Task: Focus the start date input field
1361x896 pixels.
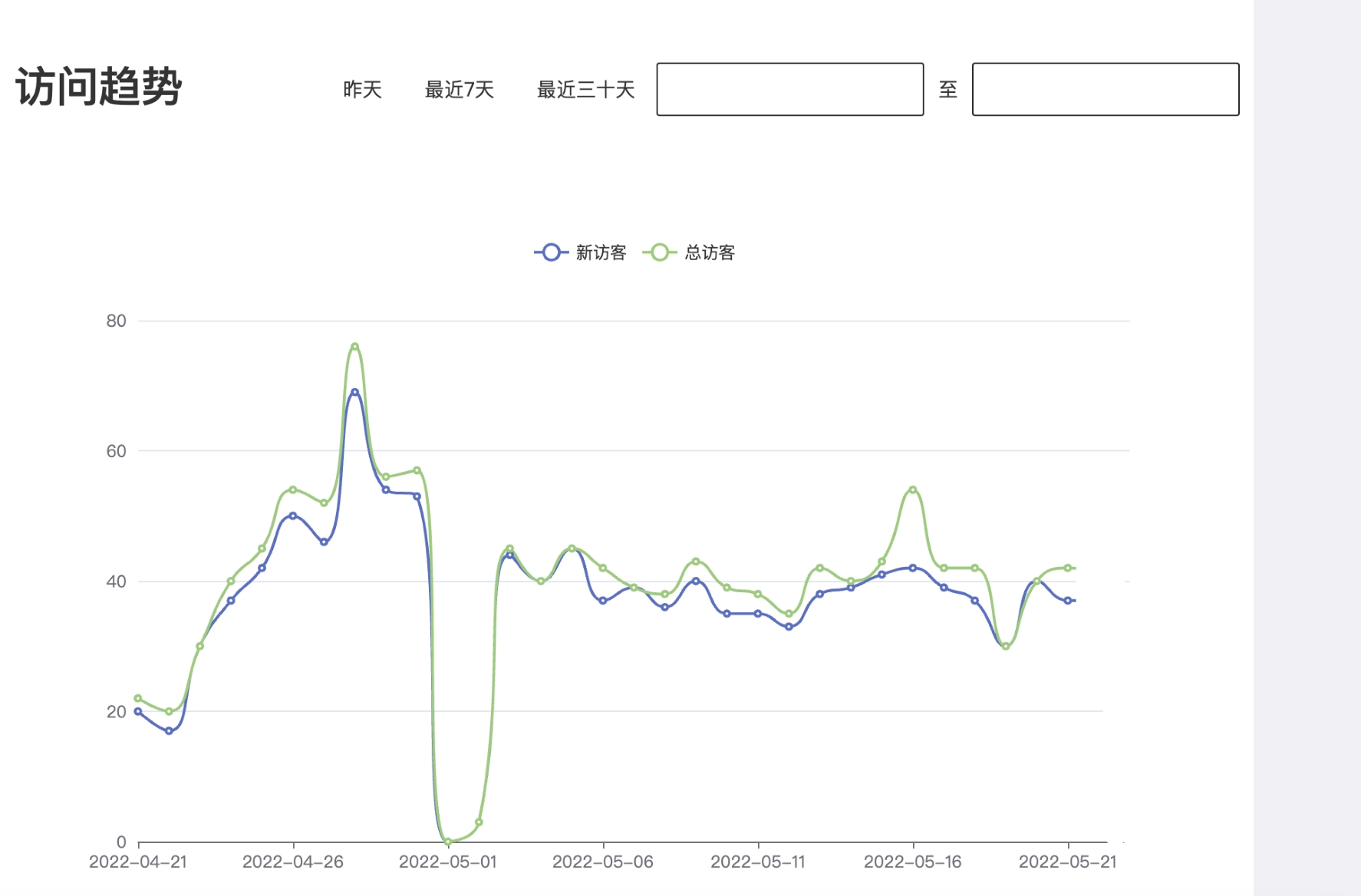Action: [x=789, y=90]
